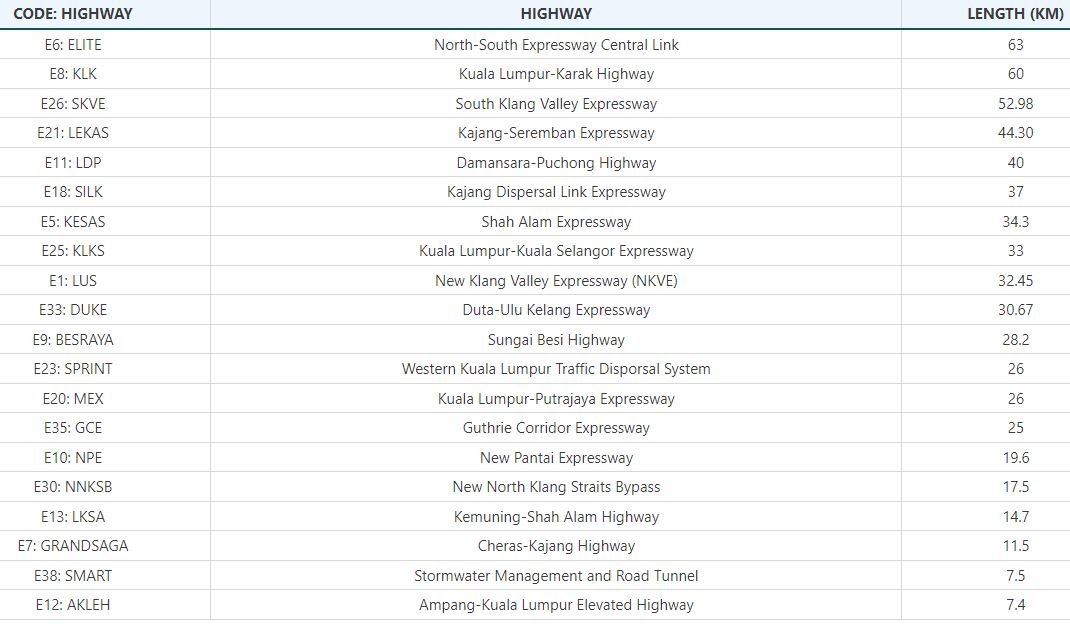The width and height of the screenshot is (1070, 632).
Task: Click the 40 length value
Action: pos(1015,162)
